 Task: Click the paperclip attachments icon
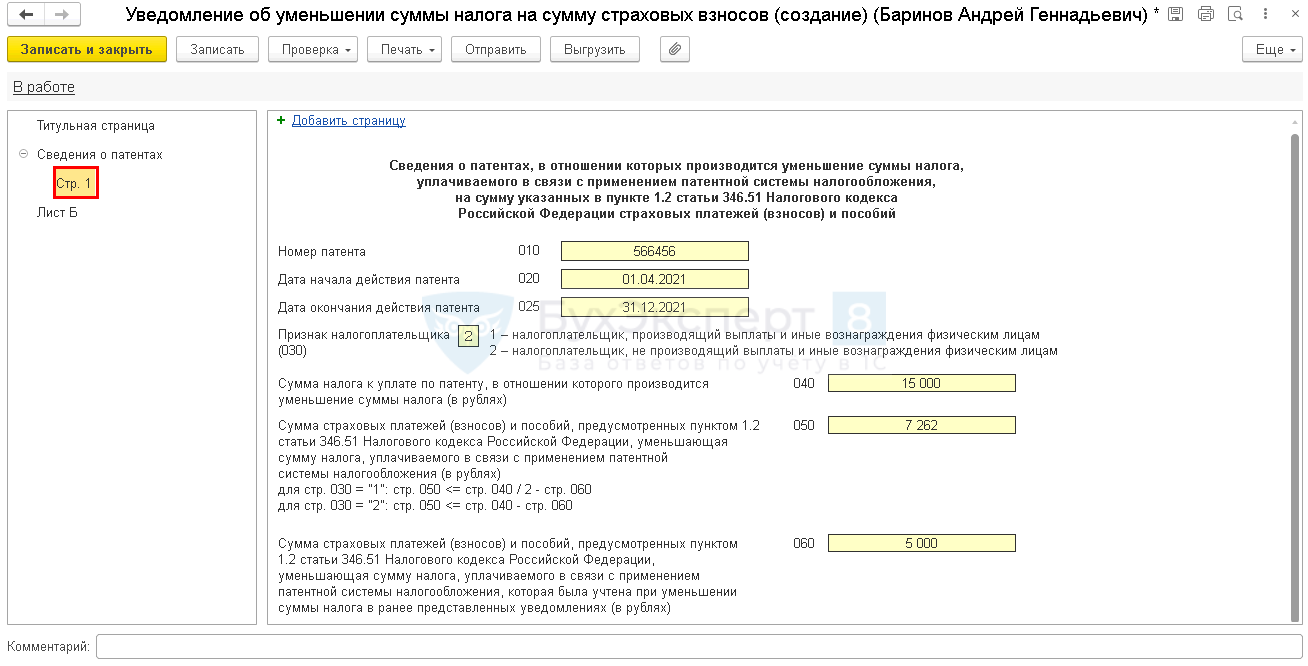[675, 49]
